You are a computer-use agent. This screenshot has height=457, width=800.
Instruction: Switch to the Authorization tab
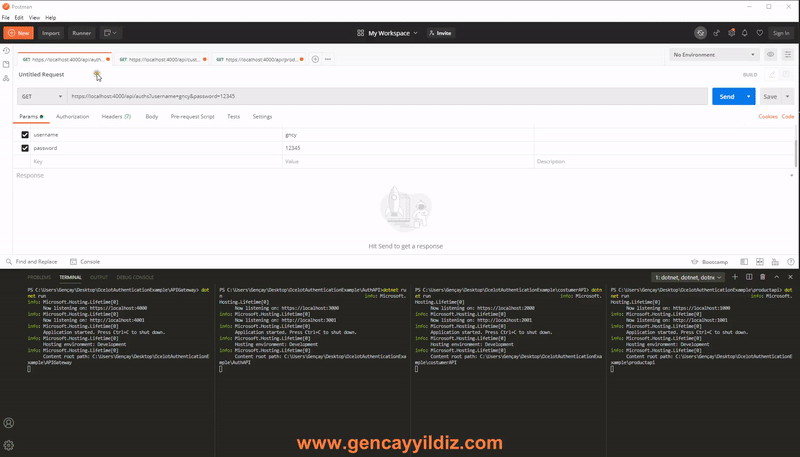72,117
